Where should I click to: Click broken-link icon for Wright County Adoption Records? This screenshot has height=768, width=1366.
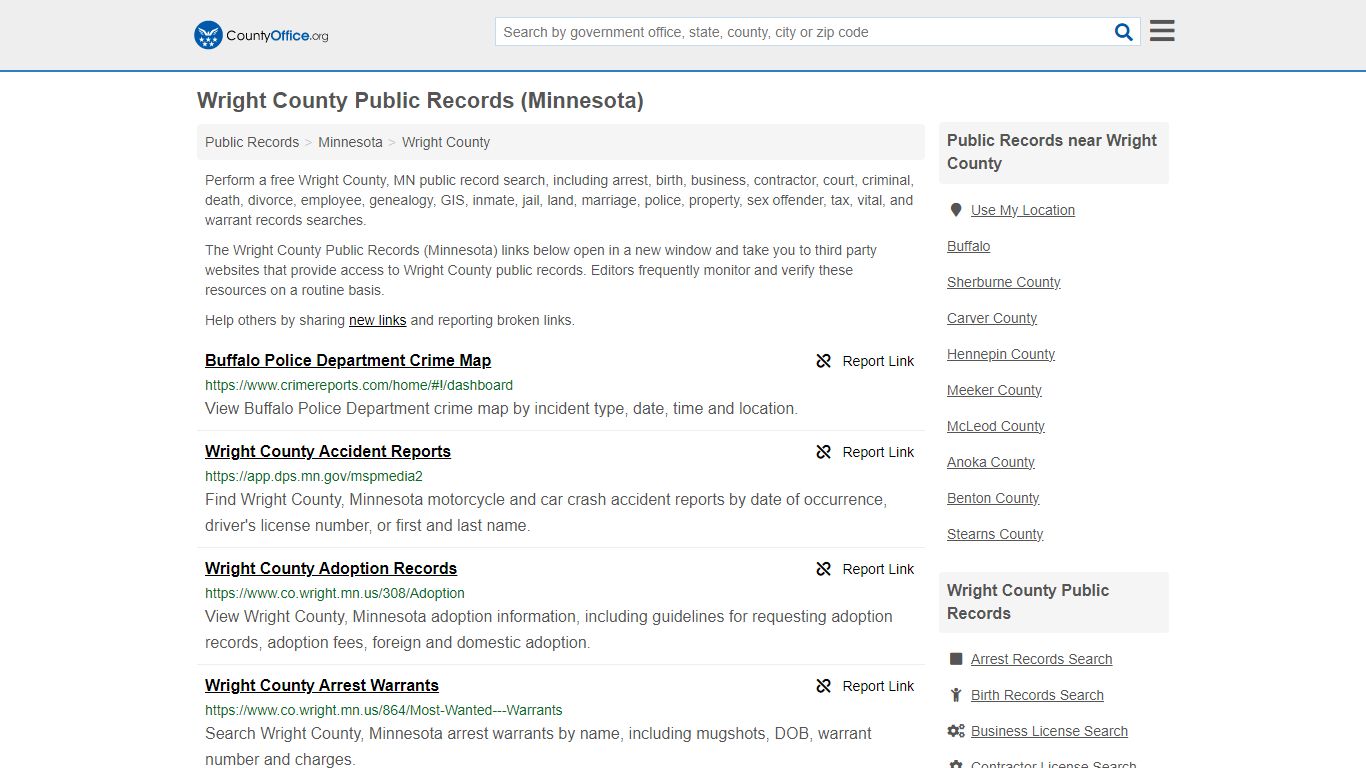click(824, 569)
